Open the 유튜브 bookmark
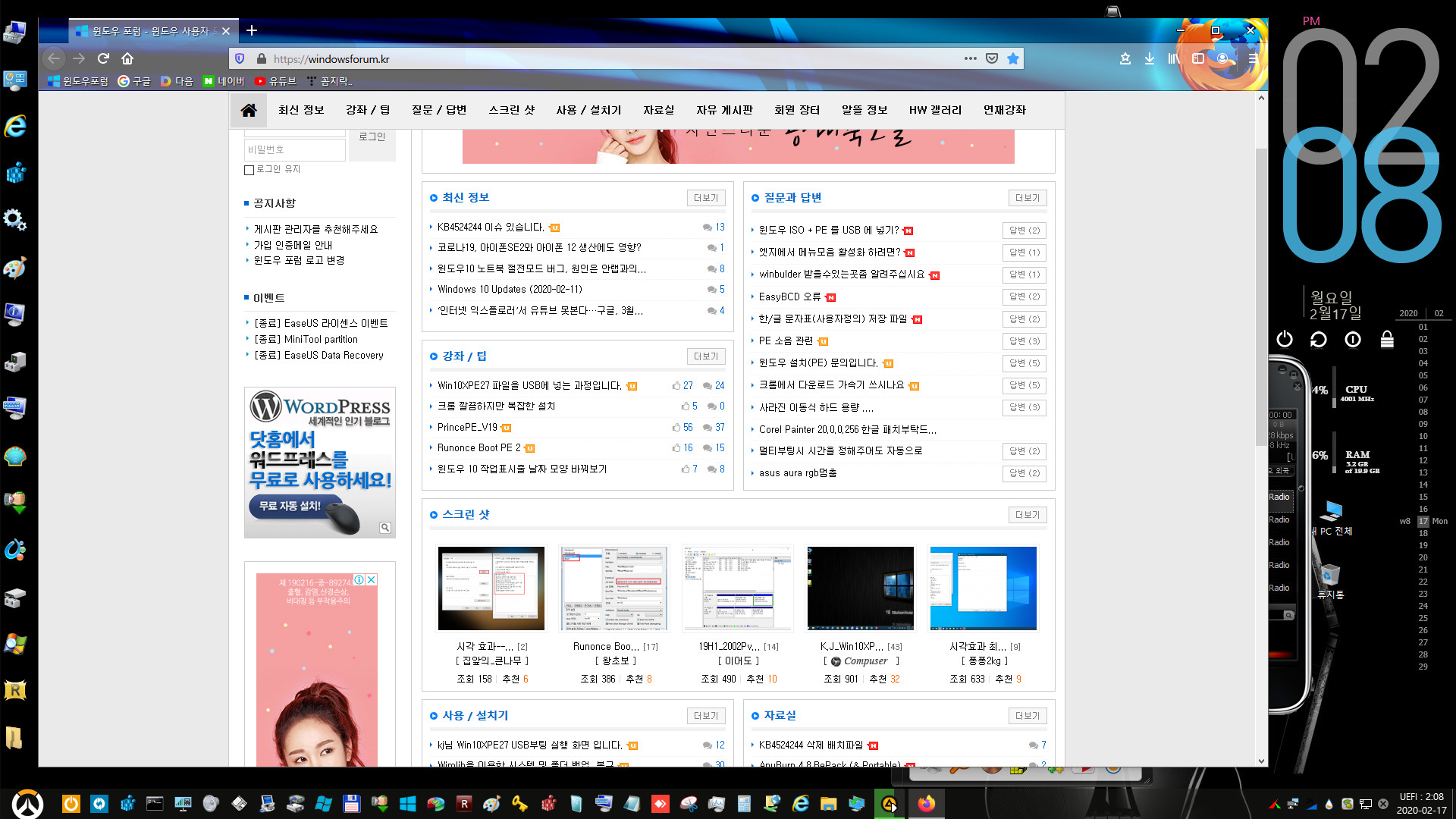 tap(275, 81)
